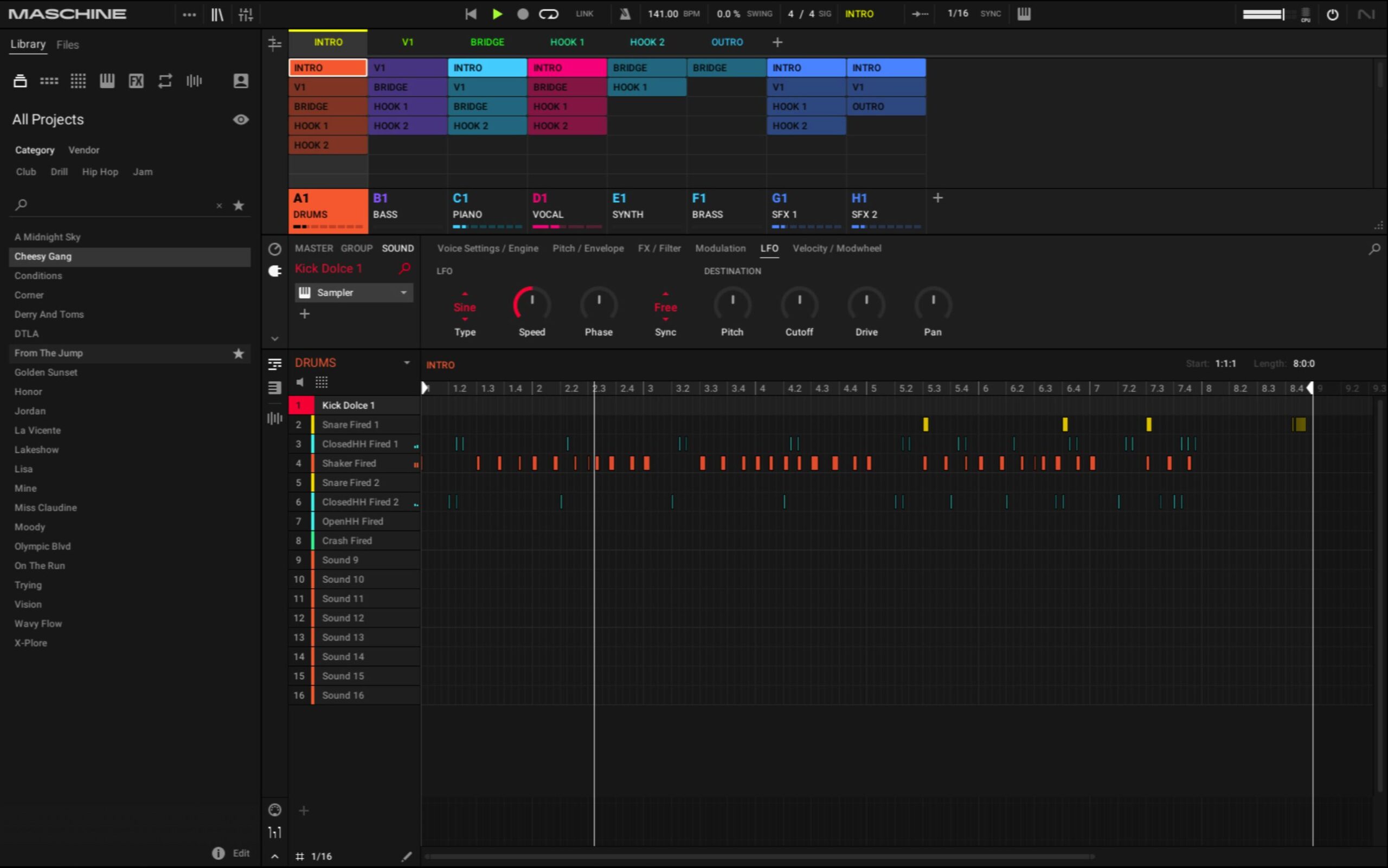Enable Ableton LINK
1388x868 pixels.
pos(584,14)
